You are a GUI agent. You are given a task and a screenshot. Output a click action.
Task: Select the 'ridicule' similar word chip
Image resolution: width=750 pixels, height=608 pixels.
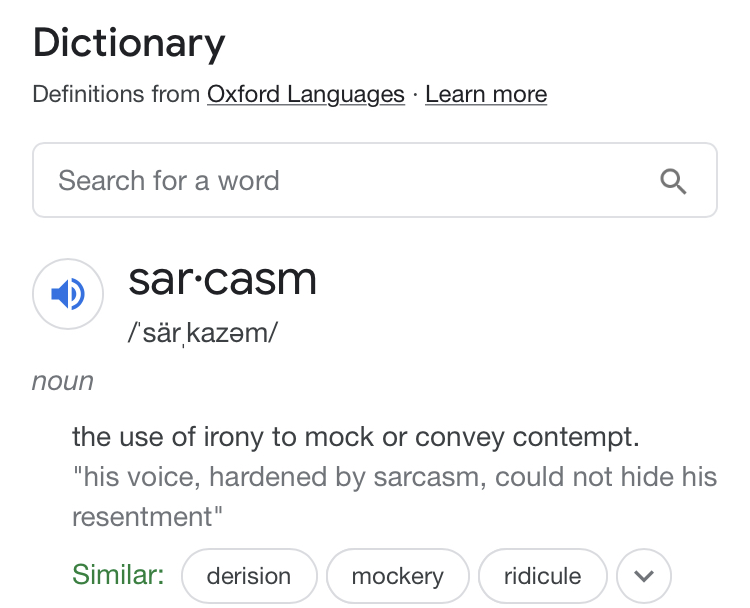[x=542, y=576]
